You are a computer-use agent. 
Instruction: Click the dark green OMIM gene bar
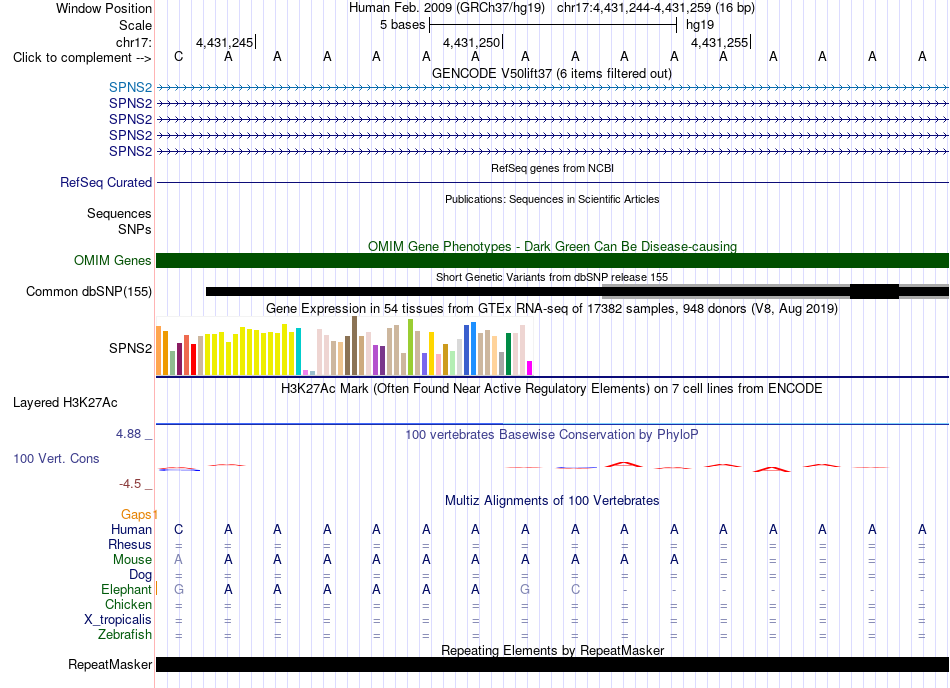[552, 260]
